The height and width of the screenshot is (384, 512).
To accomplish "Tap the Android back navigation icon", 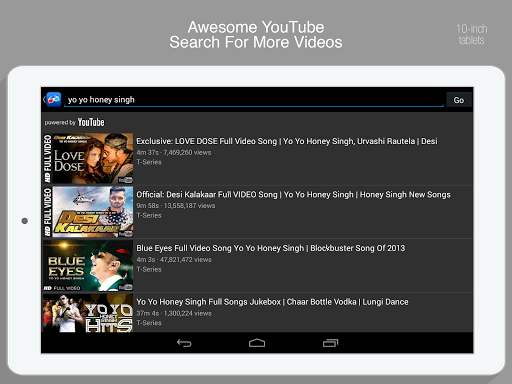I will point(184,343).
